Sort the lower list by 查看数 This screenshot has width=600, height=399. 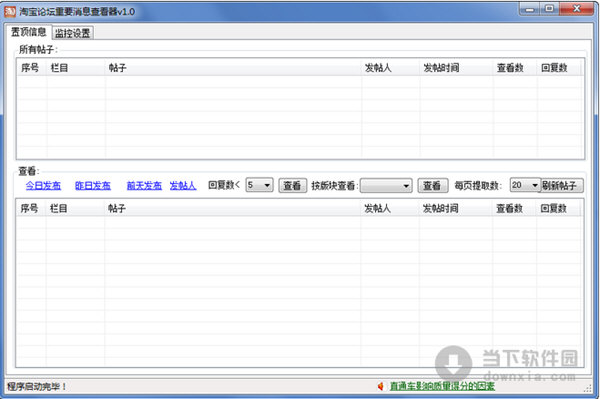tap(515, 208)
